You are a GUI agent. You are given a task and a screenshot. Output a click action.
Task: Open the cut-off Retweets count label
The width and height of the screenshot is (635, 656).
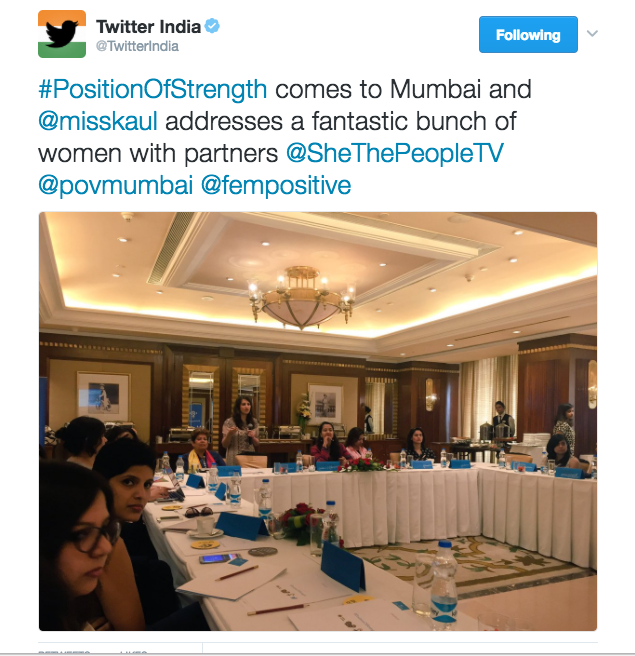pyautogui.click(x=64, y=652)
